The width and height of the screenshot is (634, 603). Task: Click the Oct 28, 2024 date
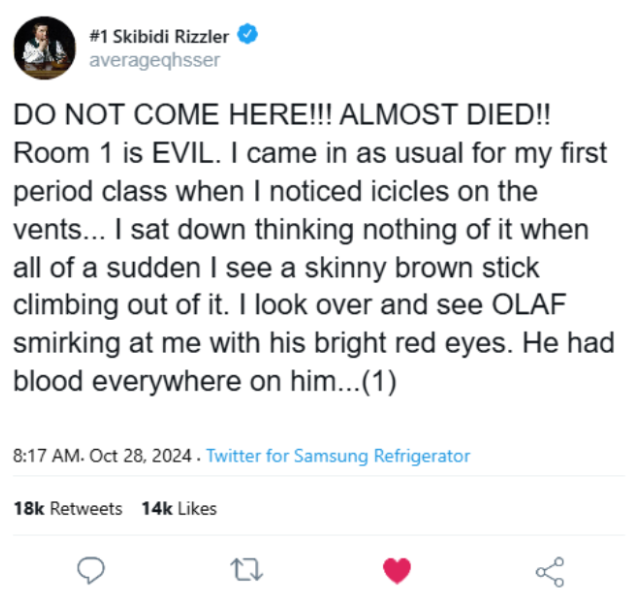140,456
